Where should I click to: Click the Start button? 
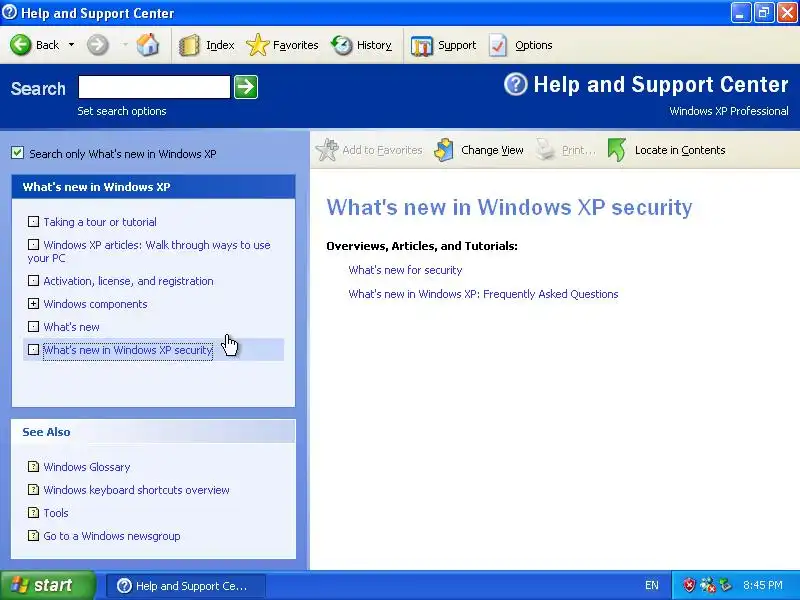[x=47, y=585]
